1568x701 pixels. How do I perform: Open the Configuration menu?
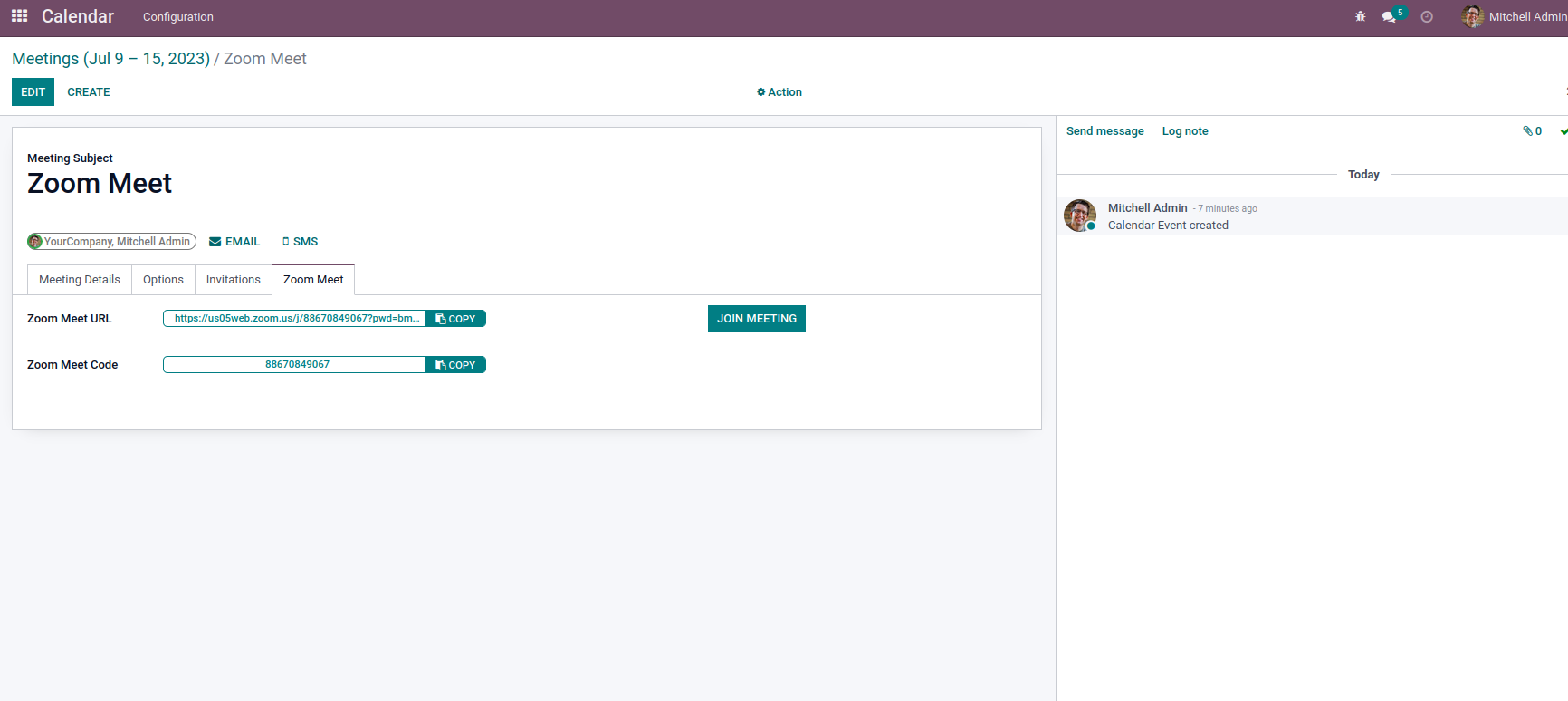pos(178,17)
